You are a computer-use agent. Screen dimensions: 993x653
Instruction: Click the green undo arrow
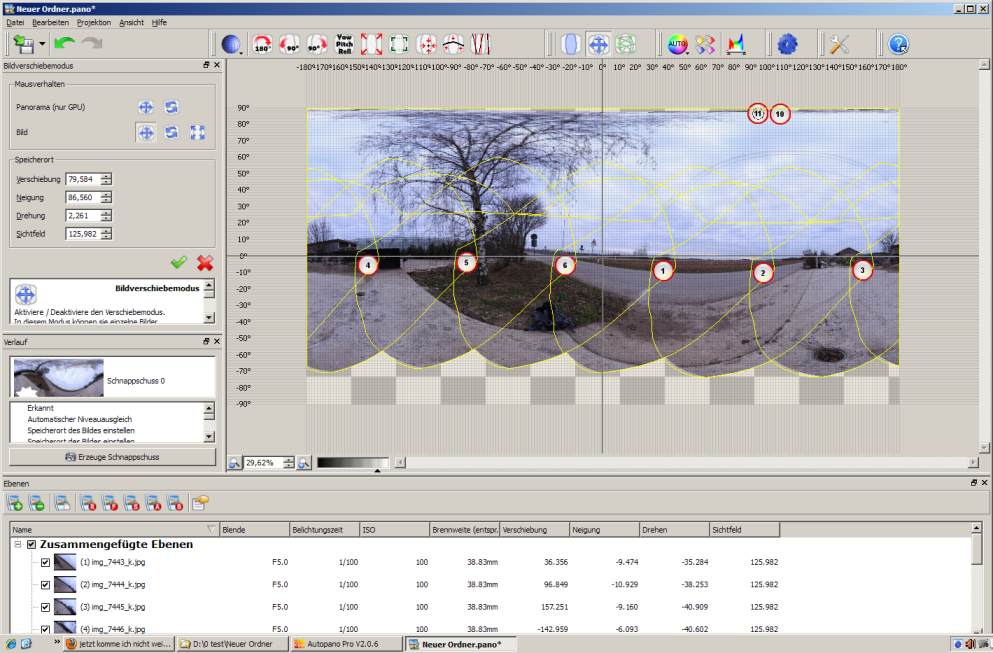[65, 44]
